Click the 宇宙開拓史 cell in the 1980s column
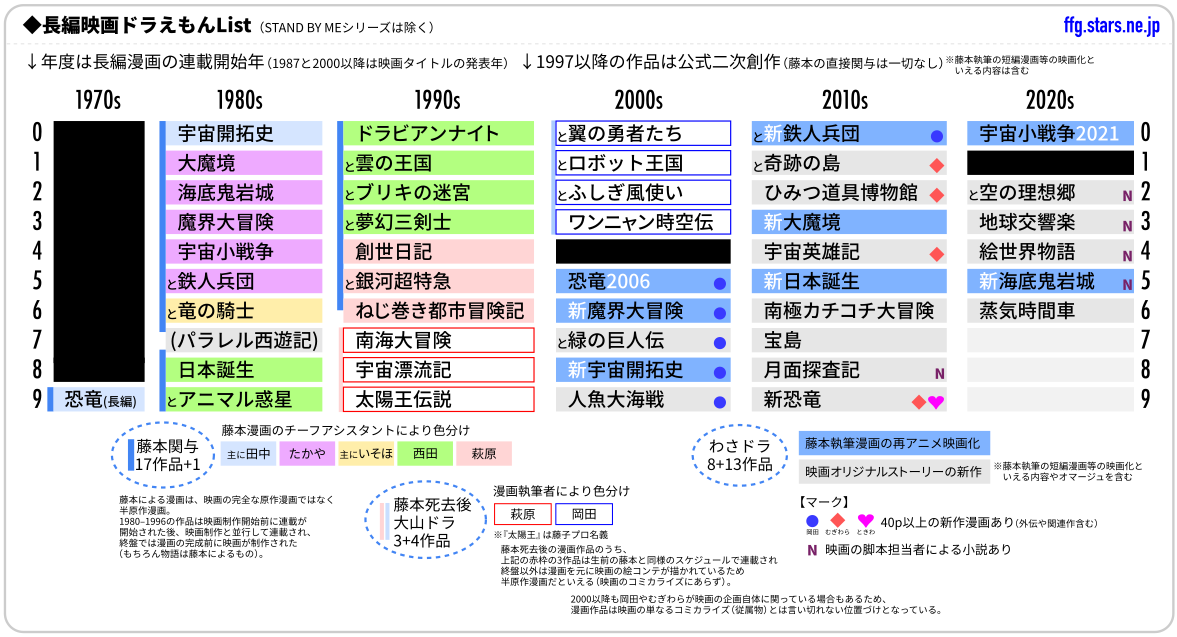This screenshot has width=1177, height=637. [244, 134]
